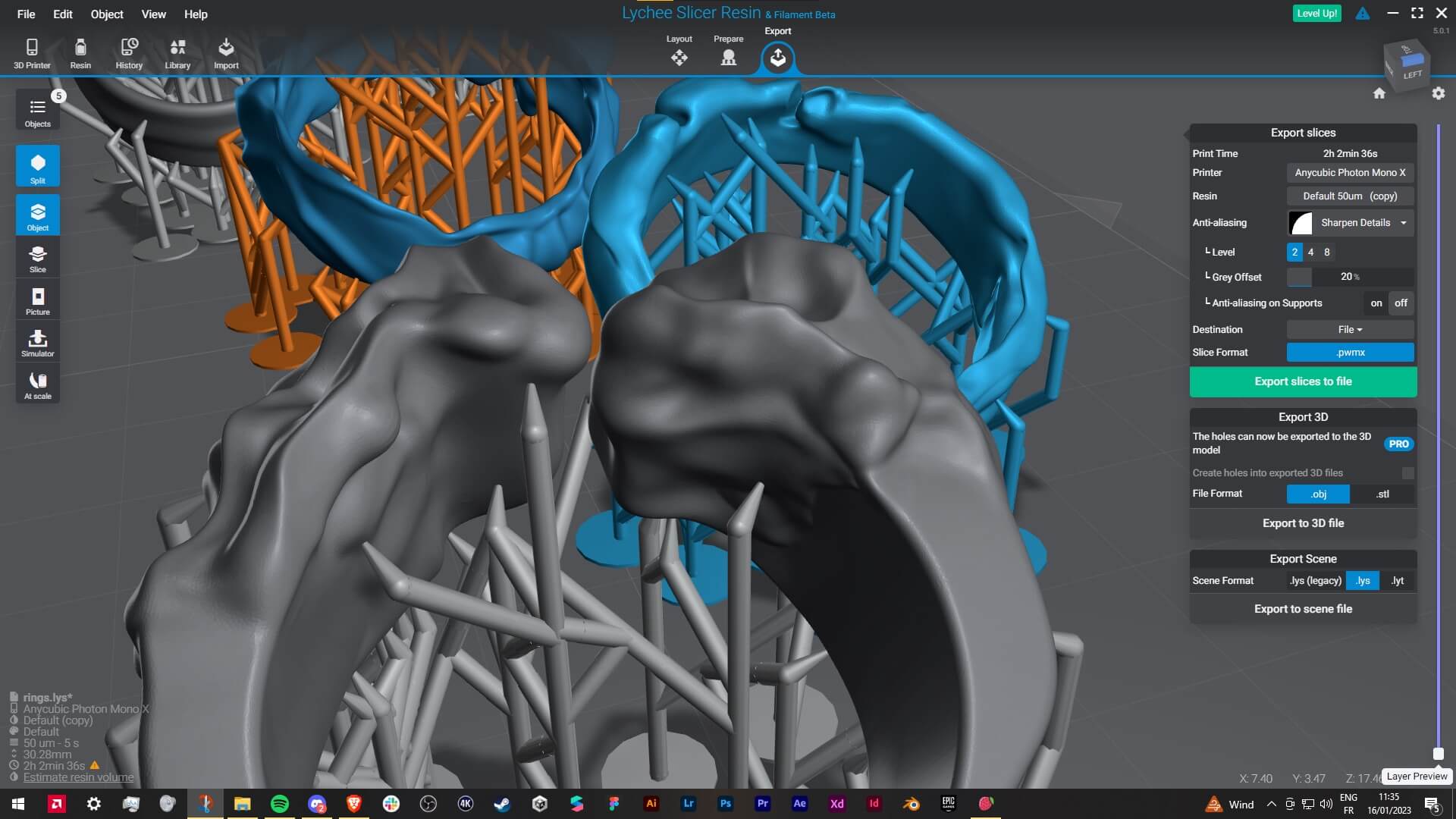This screenshot has width=1456, height=819.
Task: Check Create holes into exported 3D files
Action: pyautogui.click(x=1407, y=473)
